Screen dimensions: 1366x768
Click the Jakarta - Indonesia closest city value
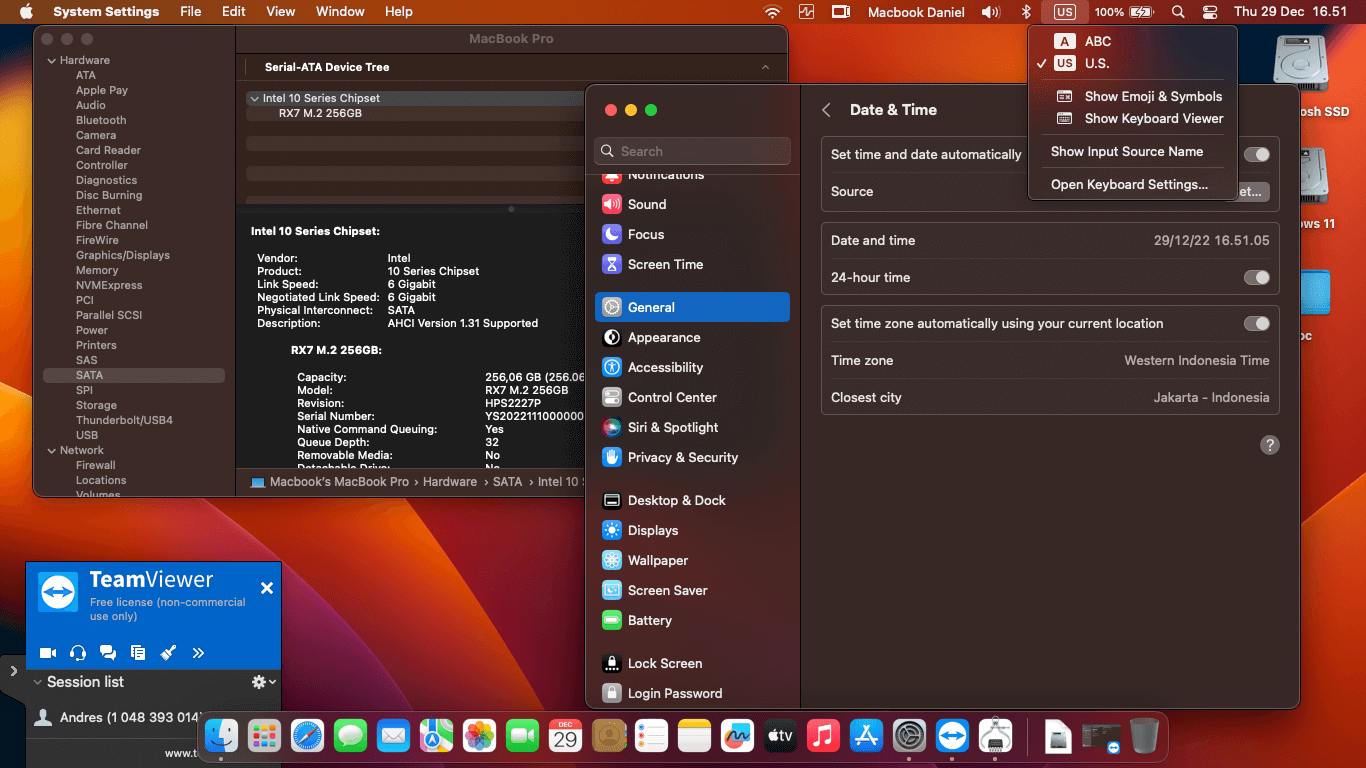(1211, 397)
